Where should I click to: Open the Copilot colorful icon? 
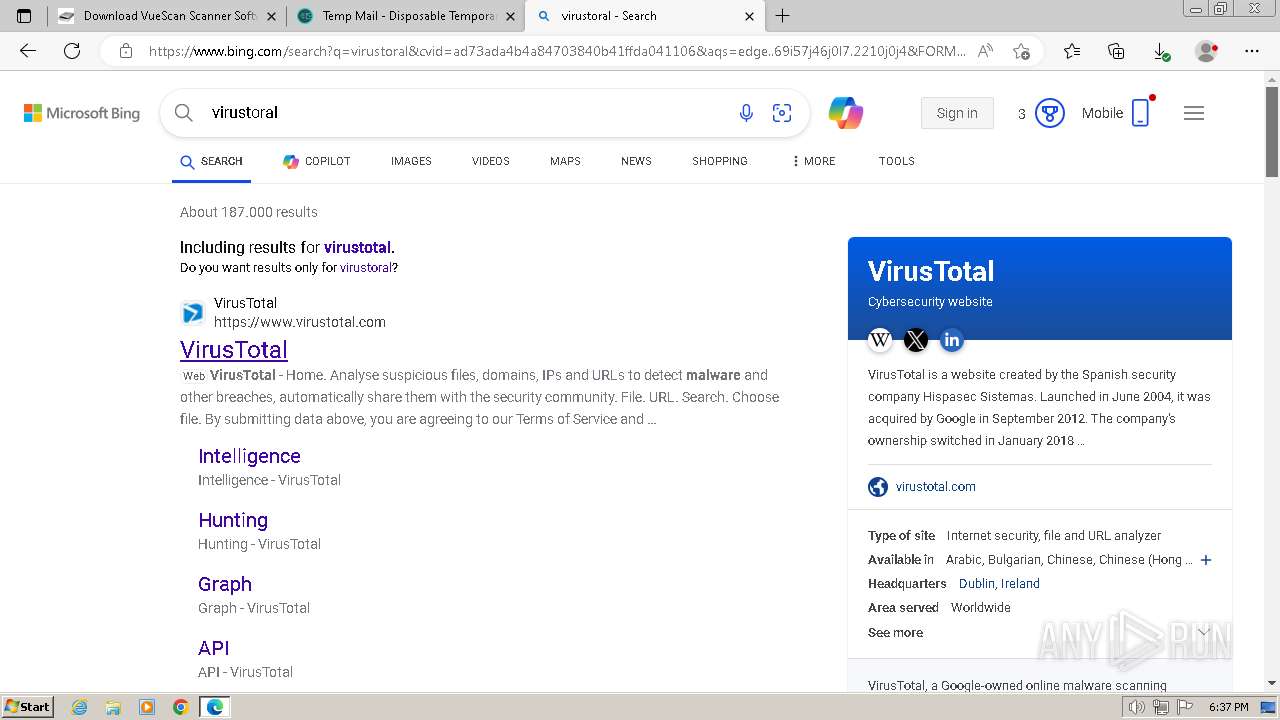846,113
